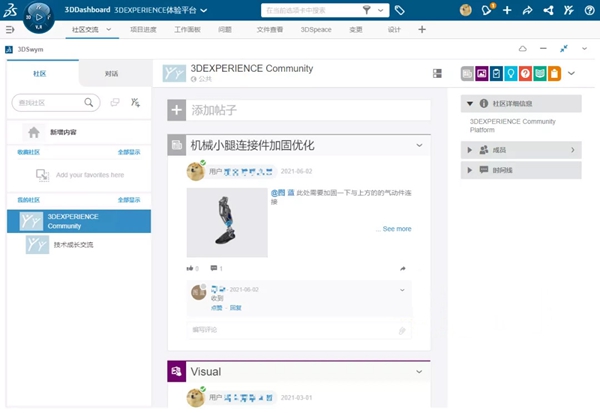
Task: Click the tag icon beside search bar
Action: click(x=400, y=10)
